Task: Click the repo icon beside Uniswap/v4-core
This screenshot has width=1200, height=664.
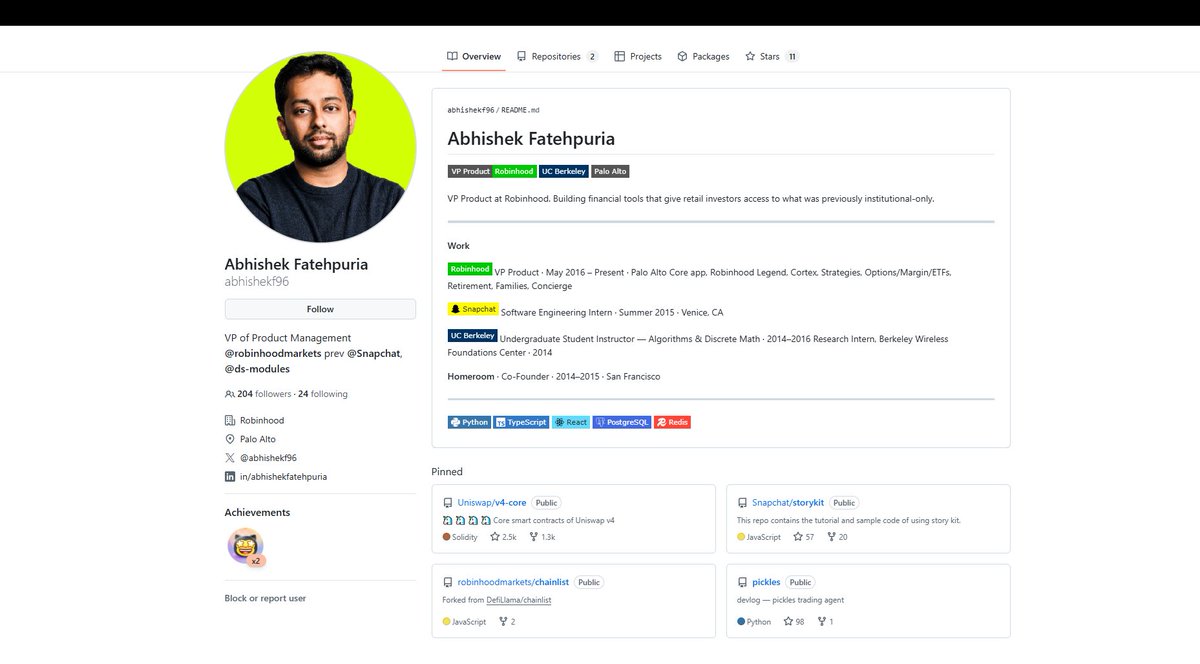Action: [447, 503]
